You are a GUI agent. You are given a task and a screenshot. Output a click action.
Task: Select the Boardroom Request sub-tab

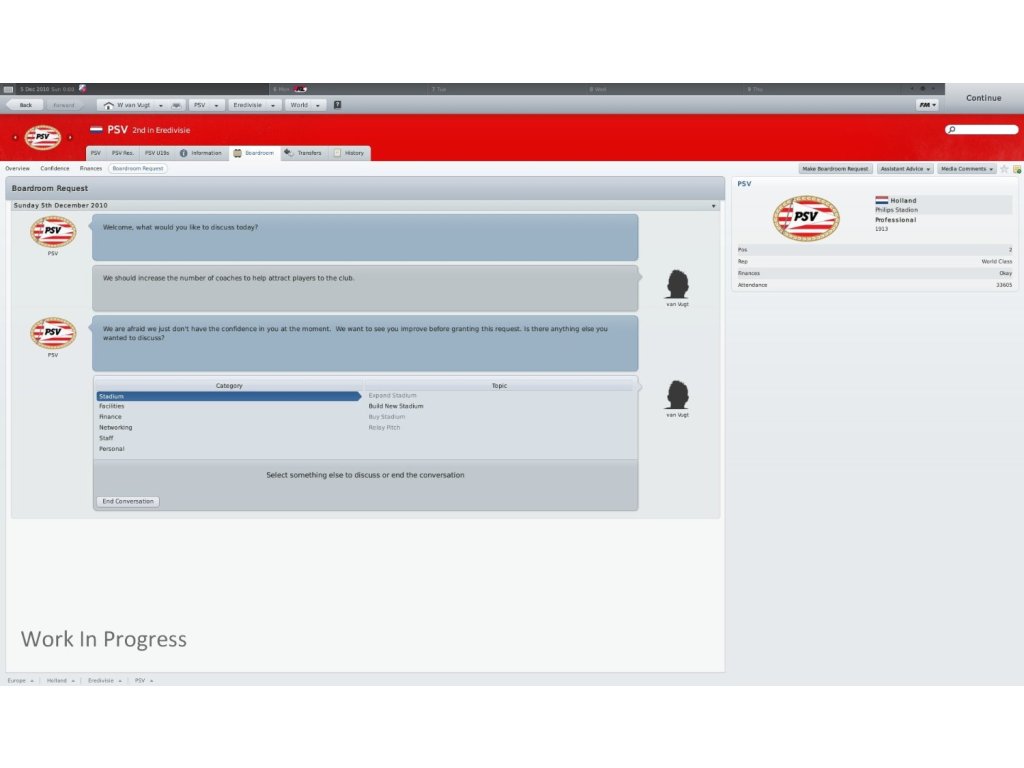tap(138, 168)
